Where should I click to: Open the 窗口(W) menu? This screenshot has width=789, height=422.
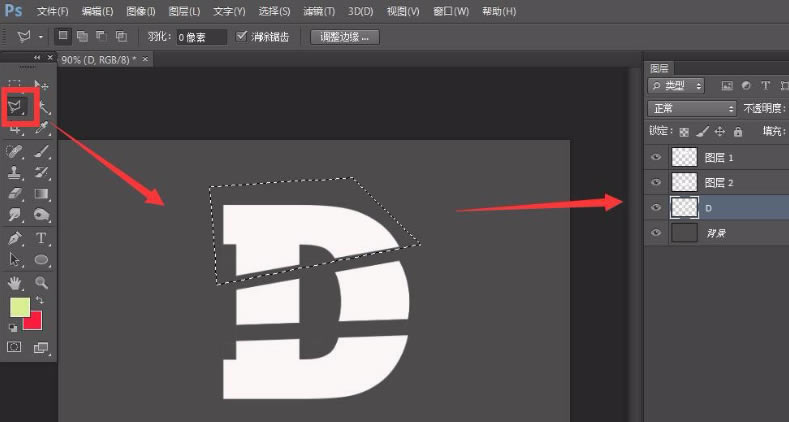click(451, 11)
